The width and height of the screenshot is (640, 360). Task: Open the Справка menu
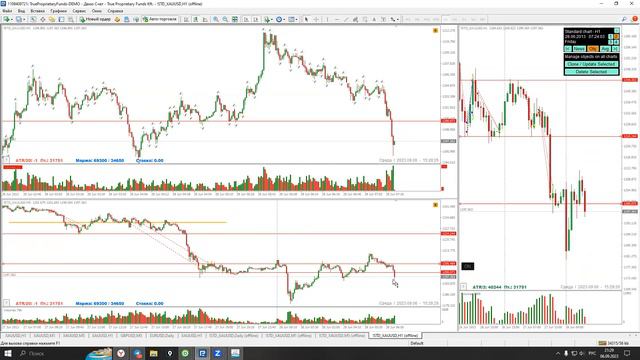pyautogui.click(x=115, y=11)
